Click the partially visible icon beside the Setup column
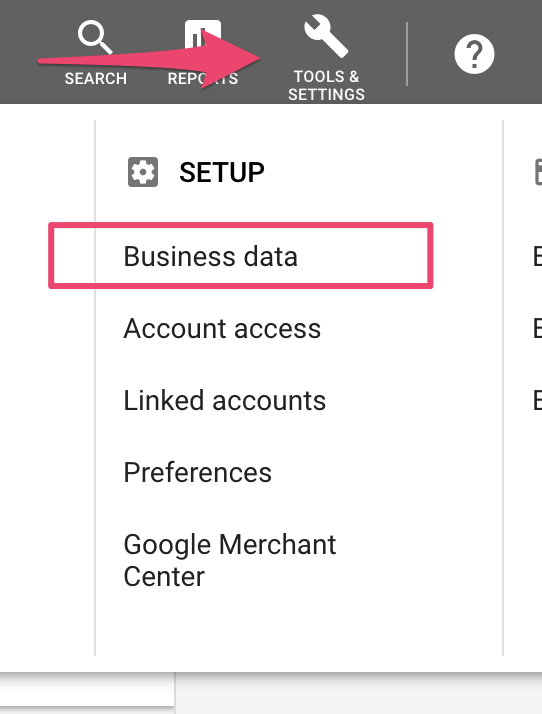542x714 pixels. coord(538,172)
